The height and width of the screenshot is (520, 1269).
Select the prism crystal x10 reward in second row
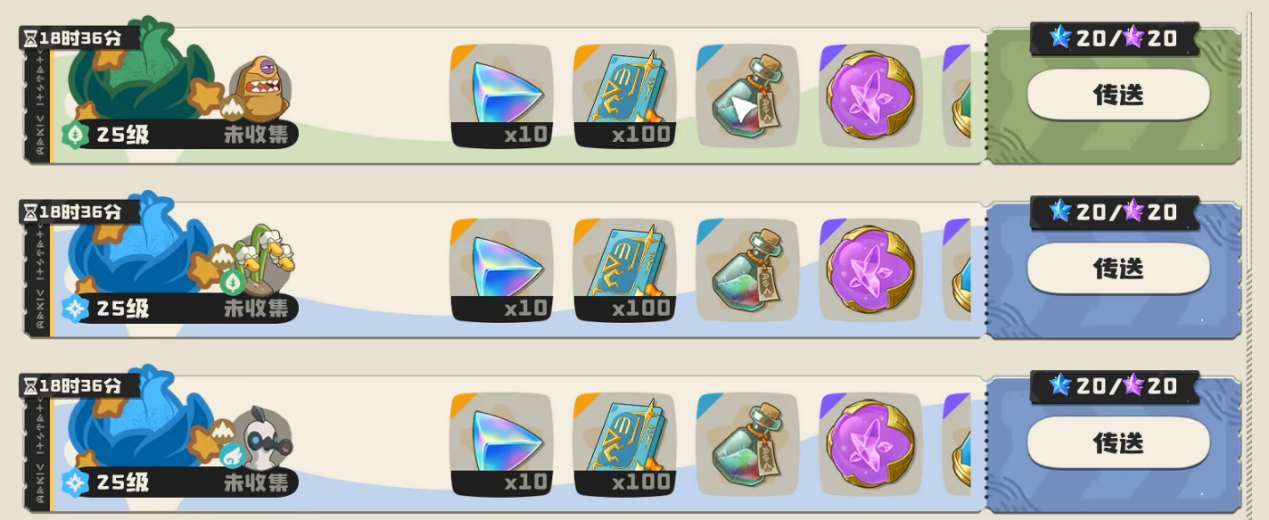[501, 270]
